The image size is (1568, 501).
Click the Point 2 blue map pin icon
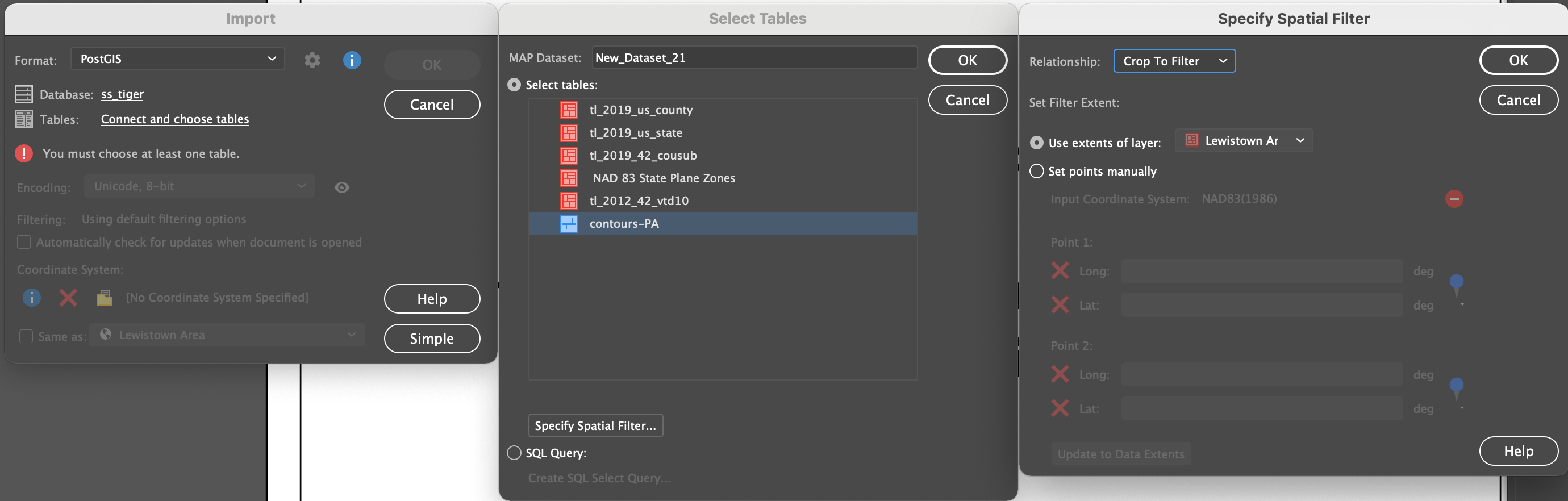coord(1457,390)
